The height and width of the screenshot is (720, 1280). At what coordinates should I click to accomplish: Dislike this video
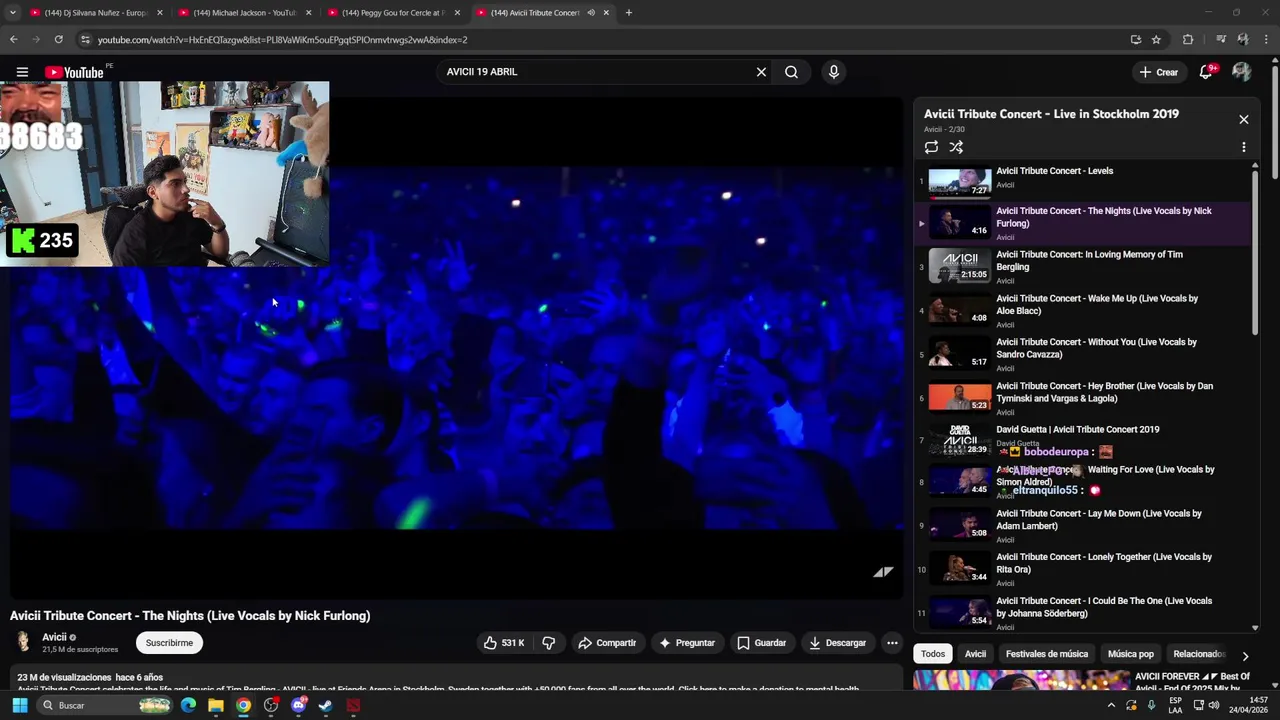(x=548, y=643)
